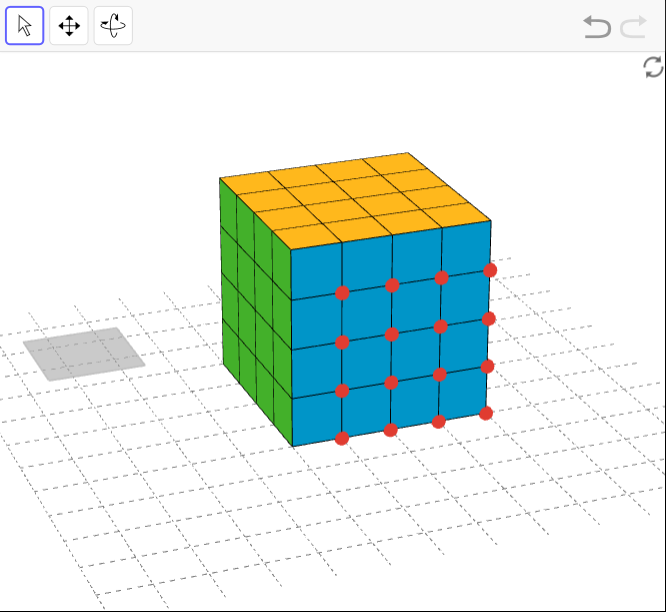Click the second red point in the top row
This screenshot has height=612, width=666.
[392, 285]
